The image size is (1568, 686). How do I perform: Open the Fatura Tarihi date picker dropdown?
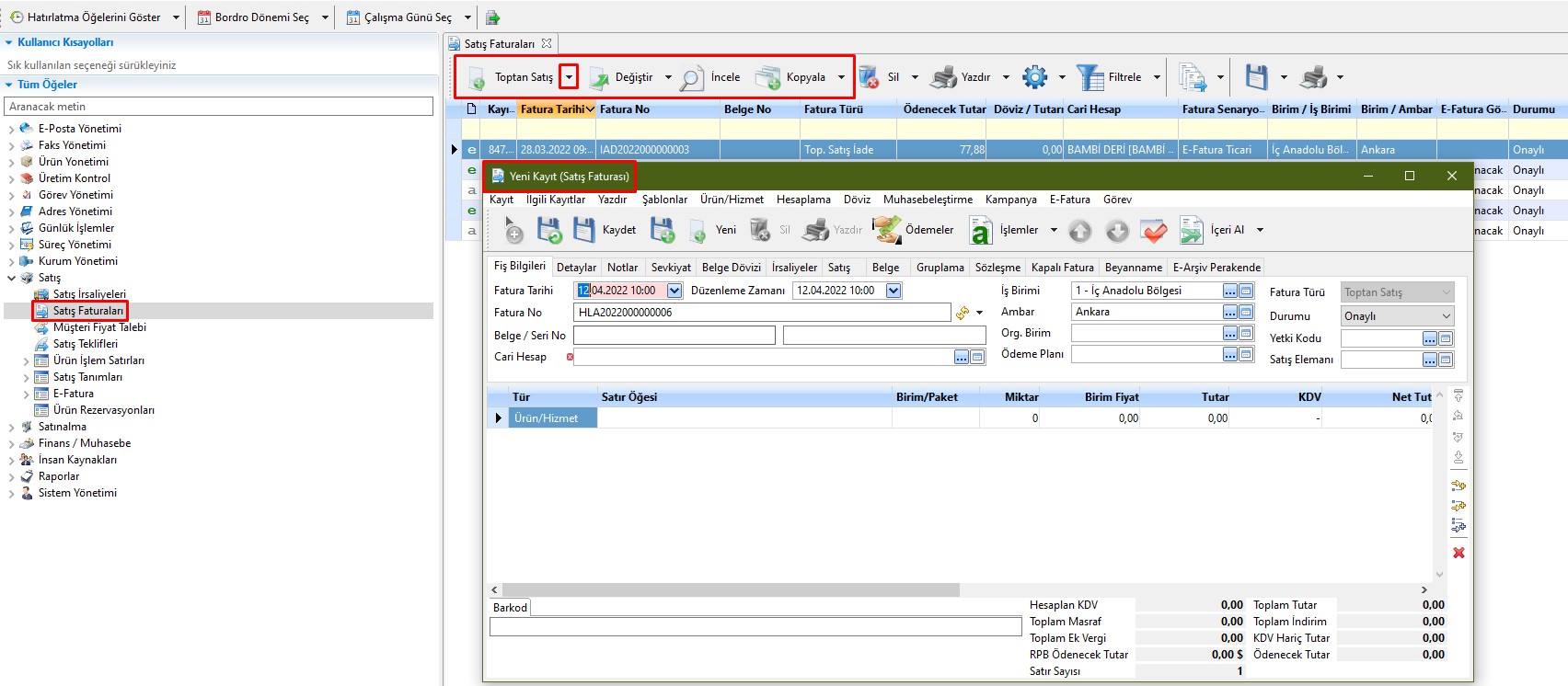(x=674, y=291)
